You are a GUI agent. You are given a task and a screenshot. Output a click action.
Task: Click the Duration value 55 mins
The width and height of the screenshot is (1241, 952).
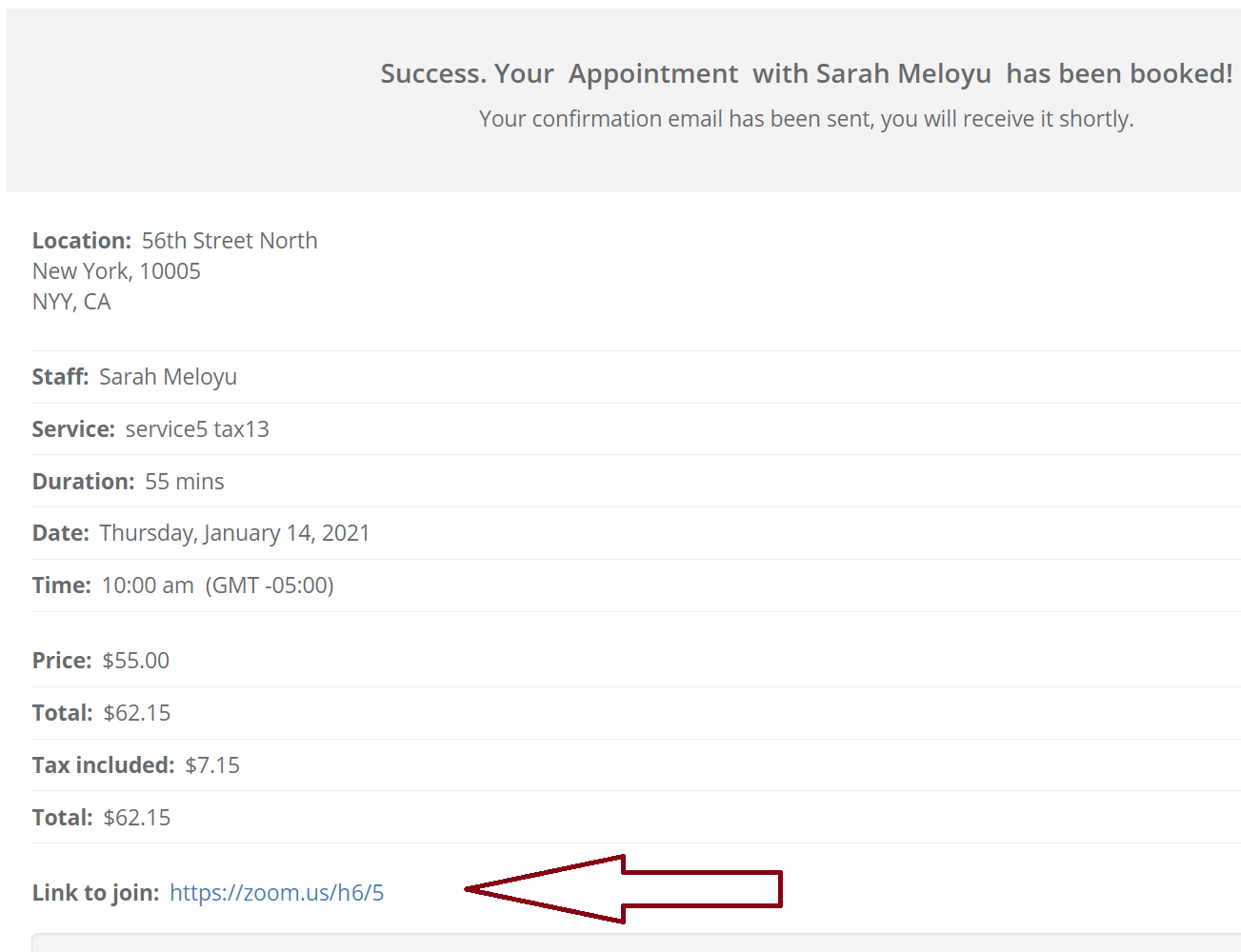pyautogui.click(x=185, y=482)
